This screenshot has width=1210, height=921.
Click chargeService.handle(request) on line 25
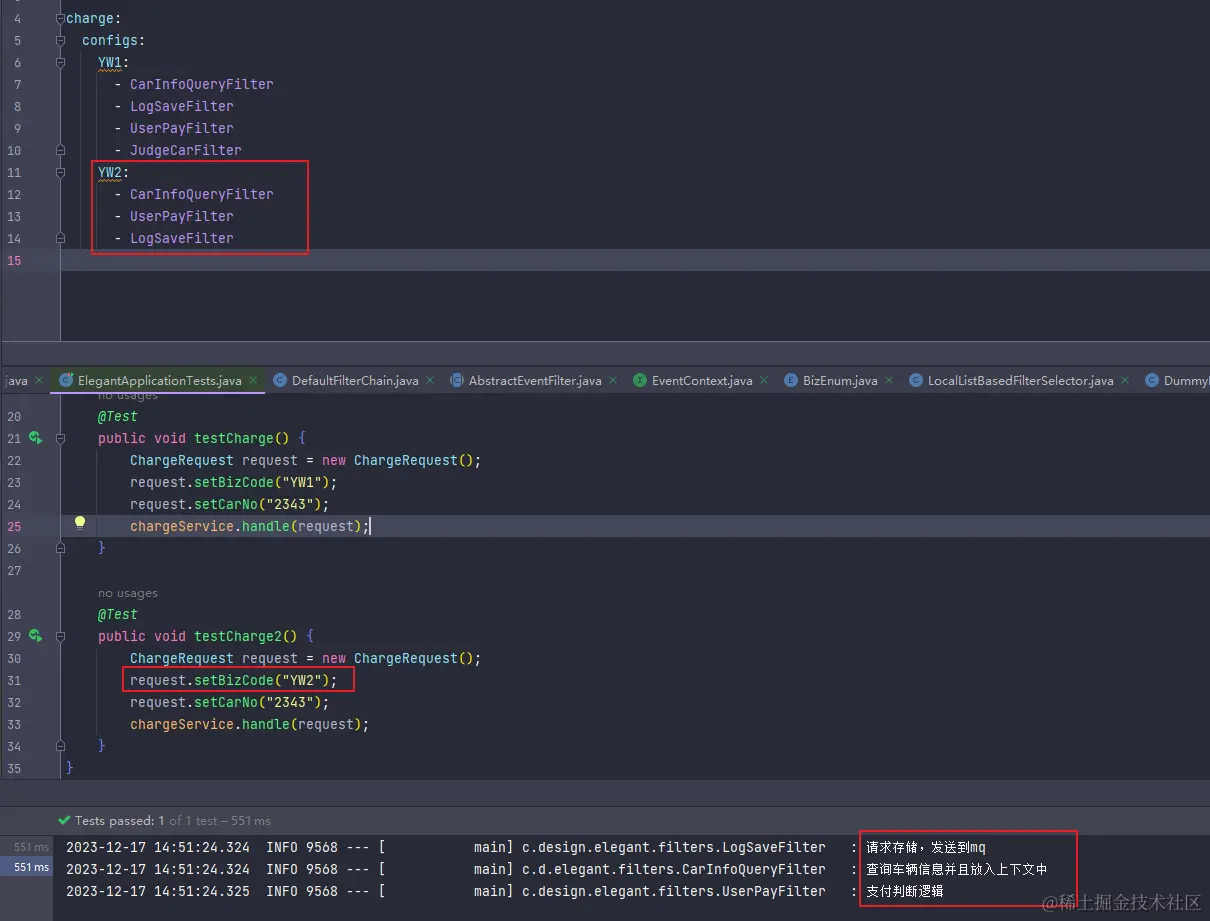(245, 526)
